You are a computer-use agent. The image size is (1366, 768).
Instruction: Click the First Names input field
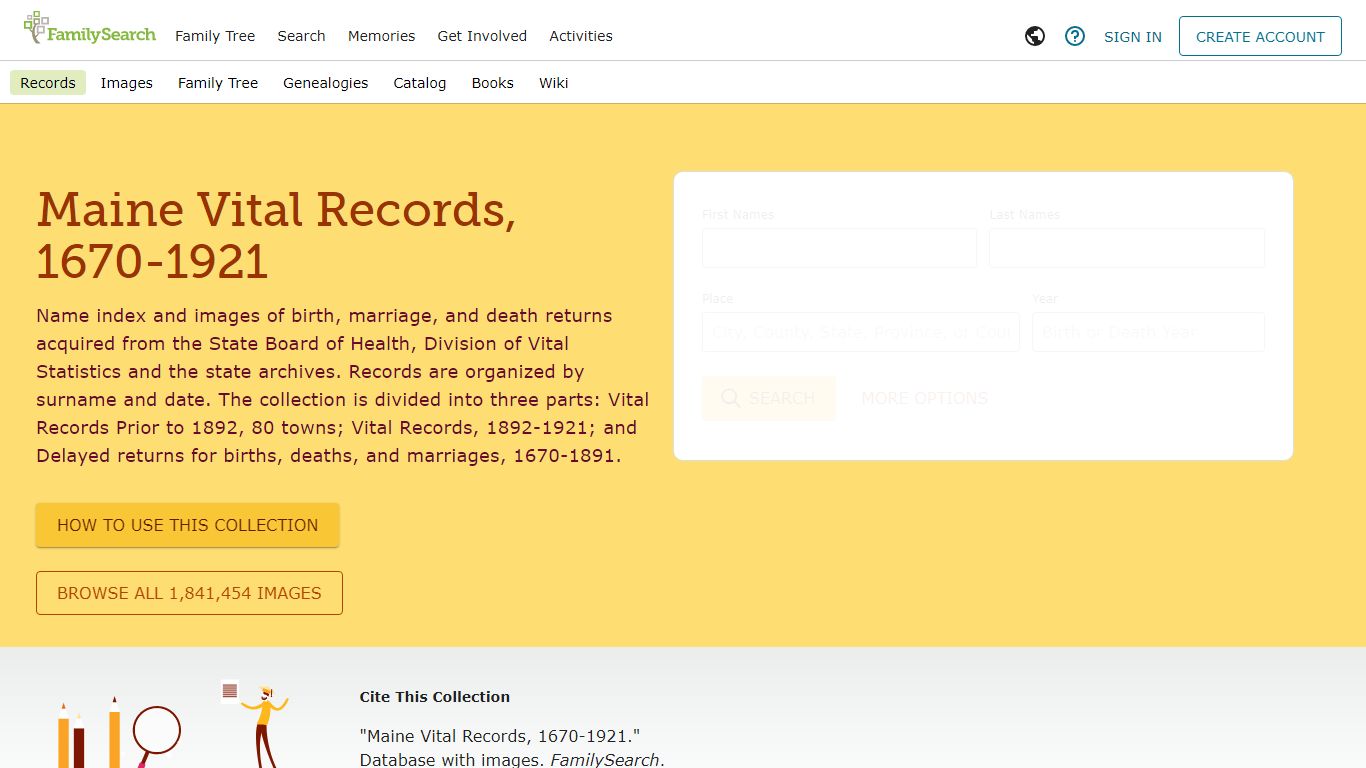(839, 248)
